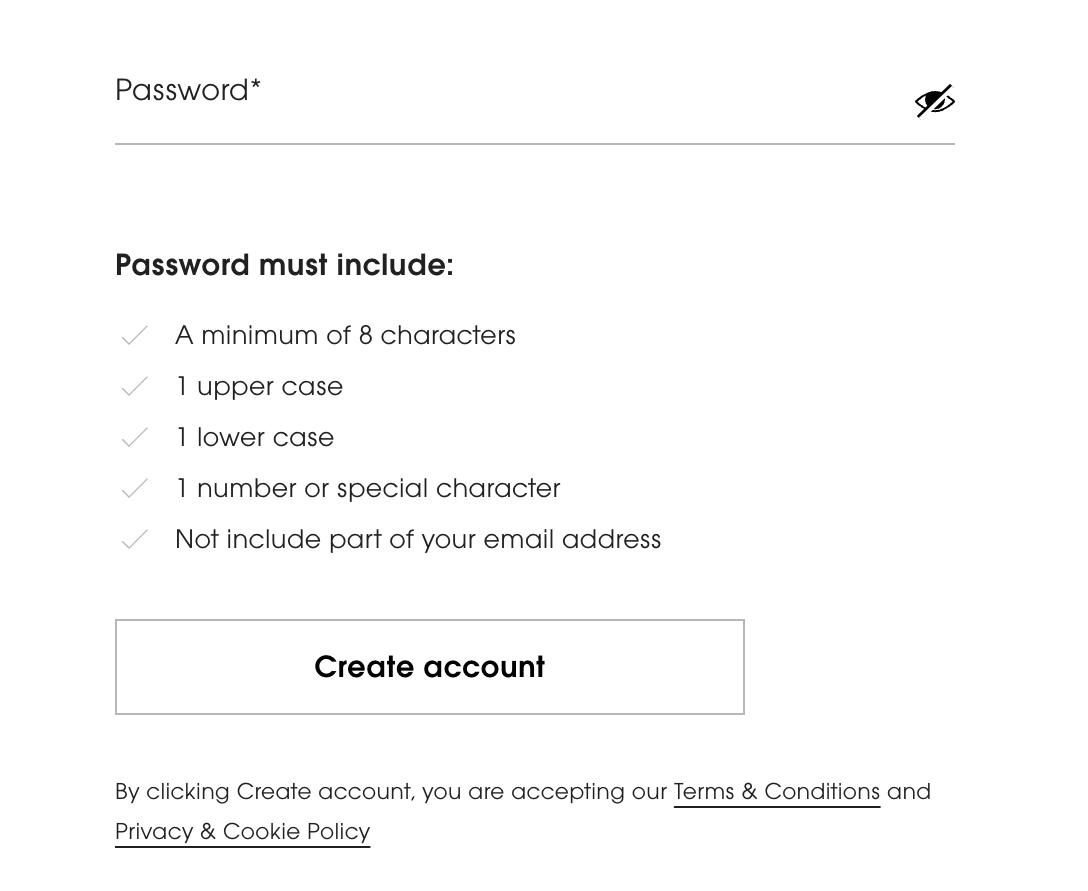The image size is (1088, 891).
Task: Click checkmark next to 1 lower case
Action: (x=134, y=438)
